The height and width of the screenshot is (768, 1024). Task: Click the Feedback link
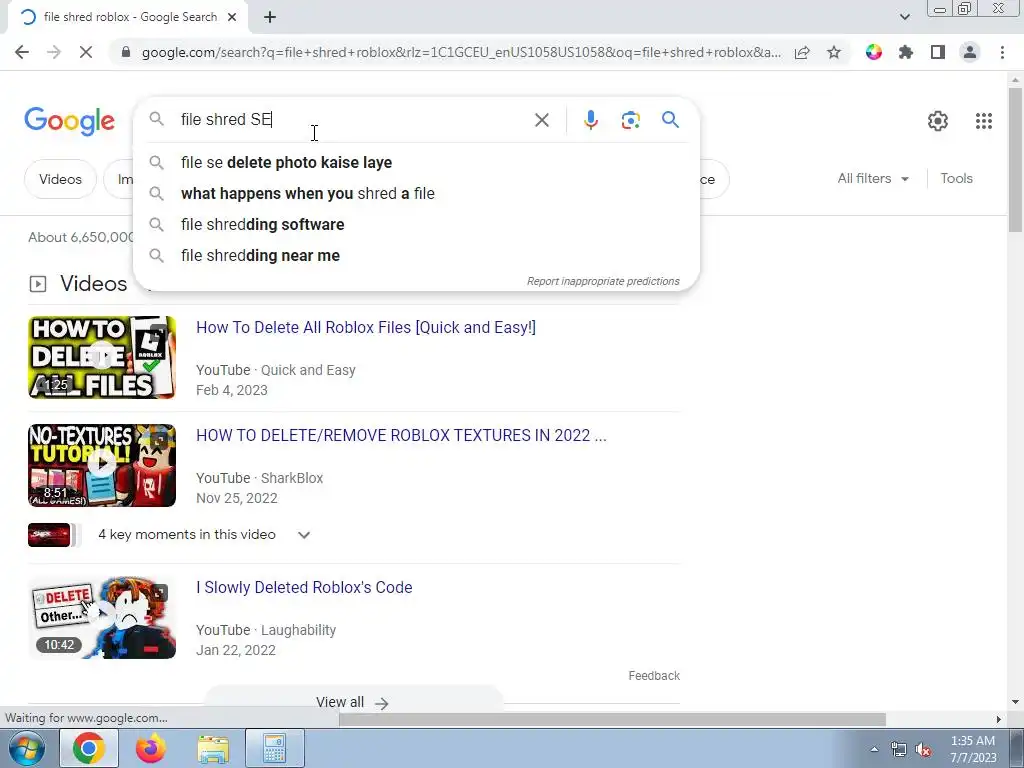click(654, 676)
